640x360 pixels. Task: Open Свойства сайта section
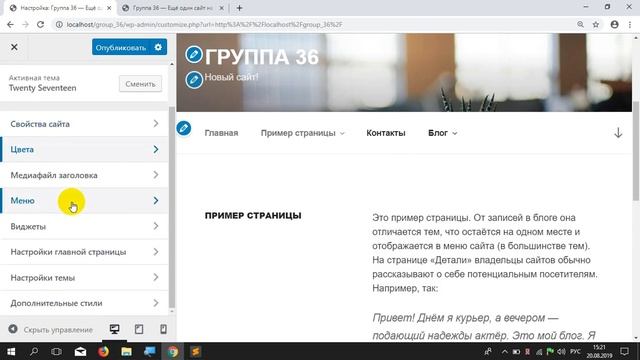point(84,124)
